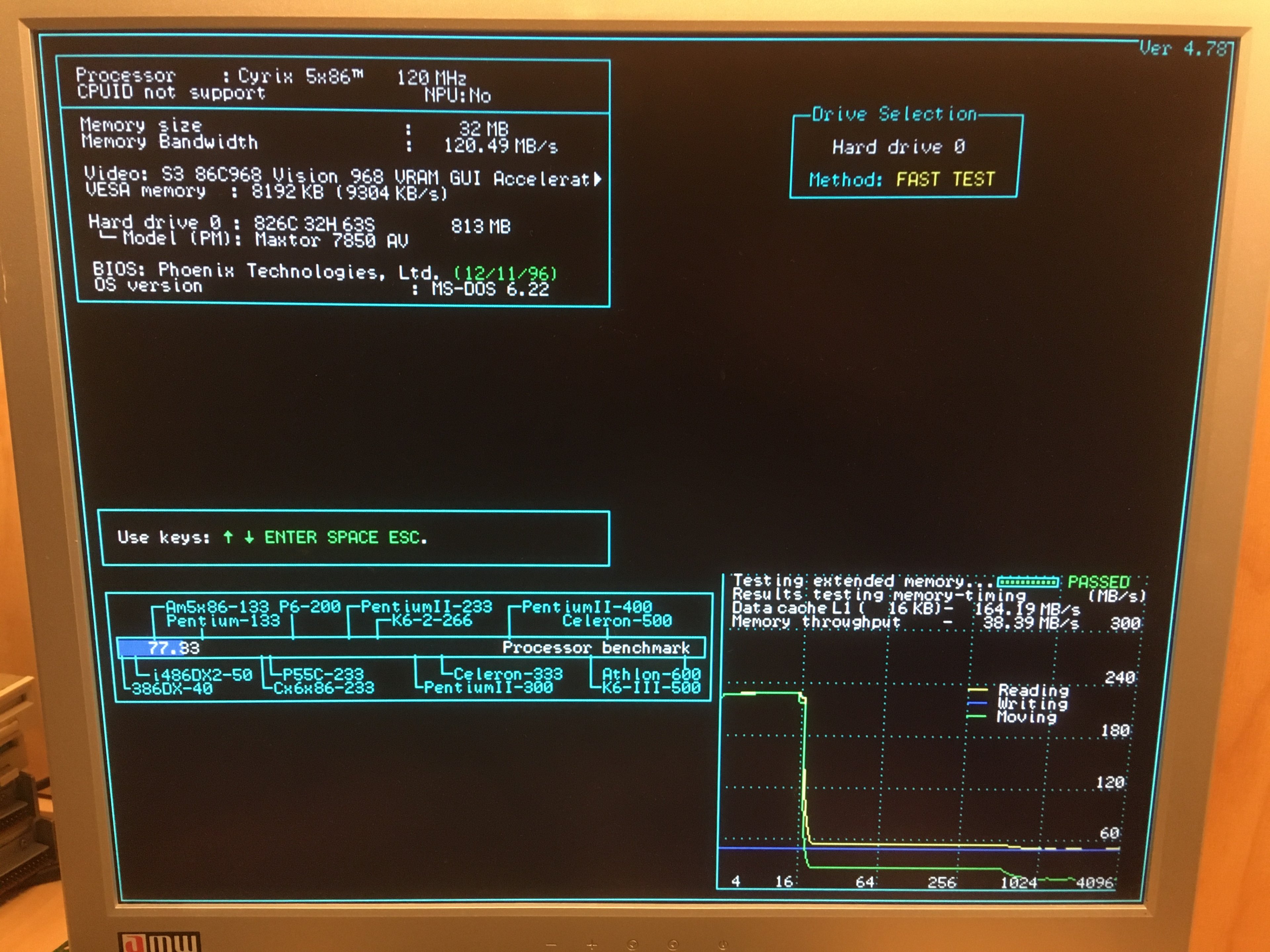The image size is (1270, 952).
Task: Click the SPACE key label
Action: click(x=352, y=537)
